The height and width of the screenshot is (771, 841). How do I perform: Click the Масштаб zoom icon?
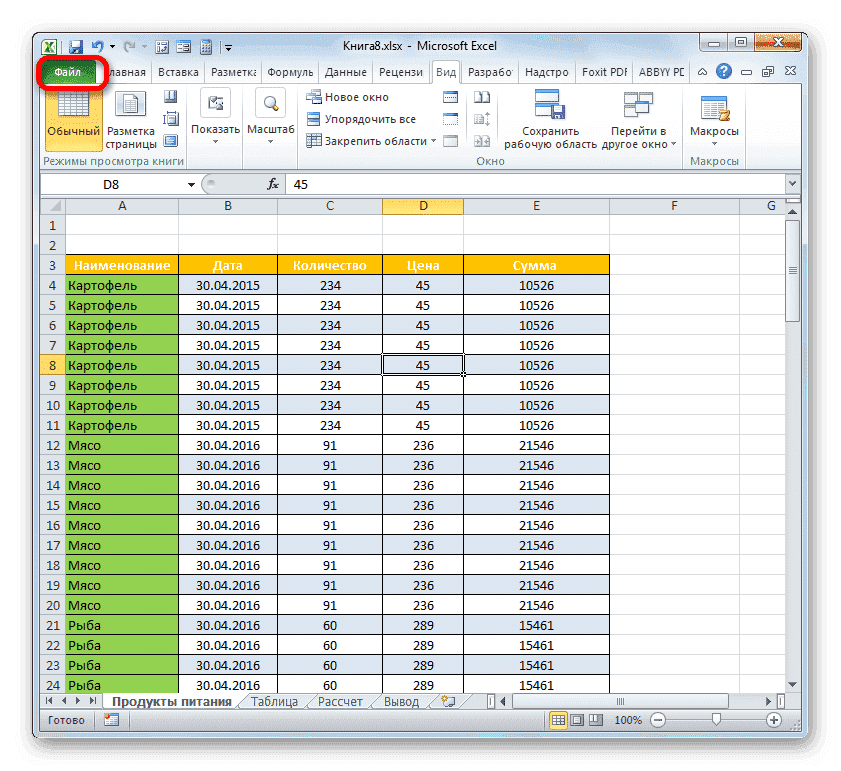pyautogui.click(x=268, y=105)
